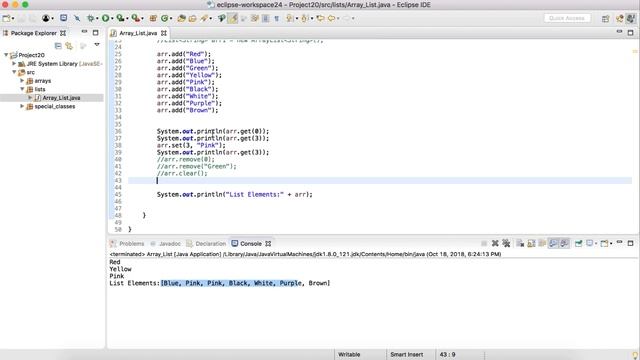Minimize the Package Explorer view
The image size is (640, 360).
pyautogui.click(x=84, y=32)
